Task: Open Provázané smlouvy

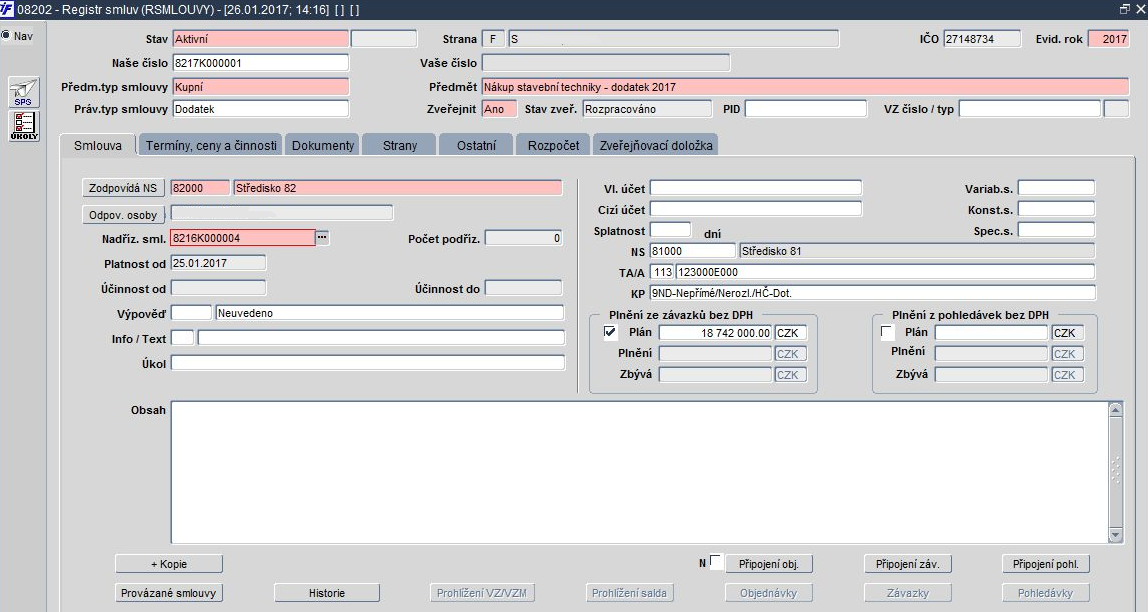Action: point(168,593)
